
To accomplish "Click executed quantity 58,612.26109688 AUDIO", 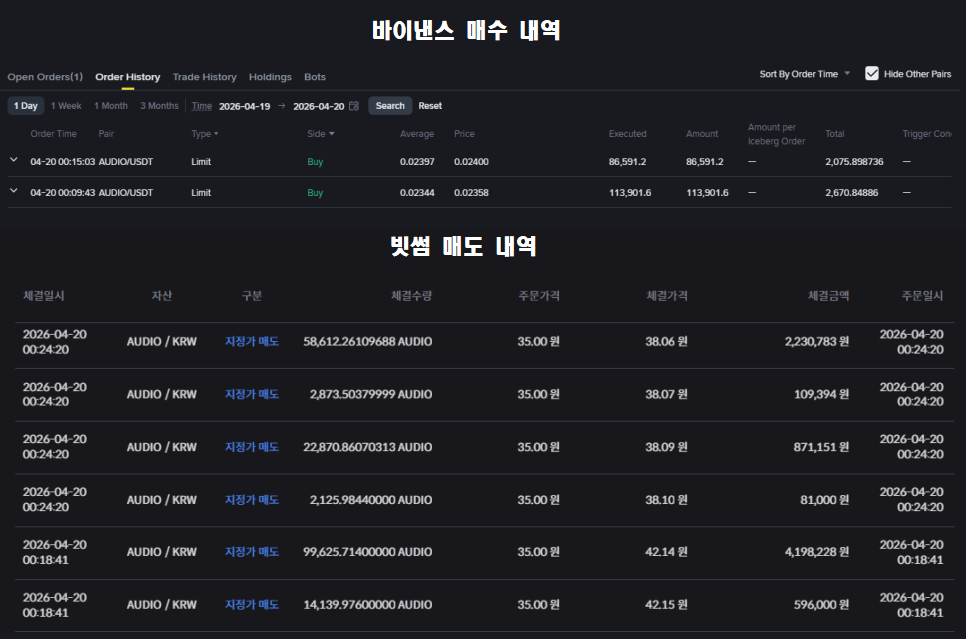I will [367, 341].
